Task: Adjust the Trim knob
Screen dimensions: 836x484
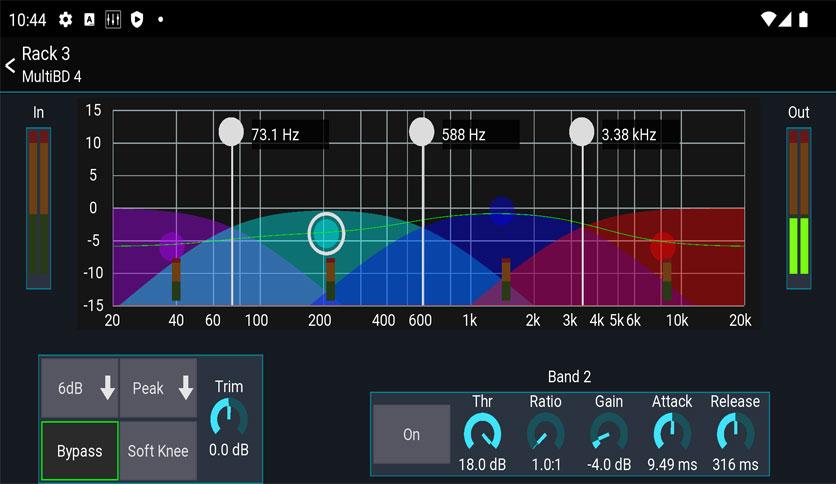Action: tap(229, 417)
